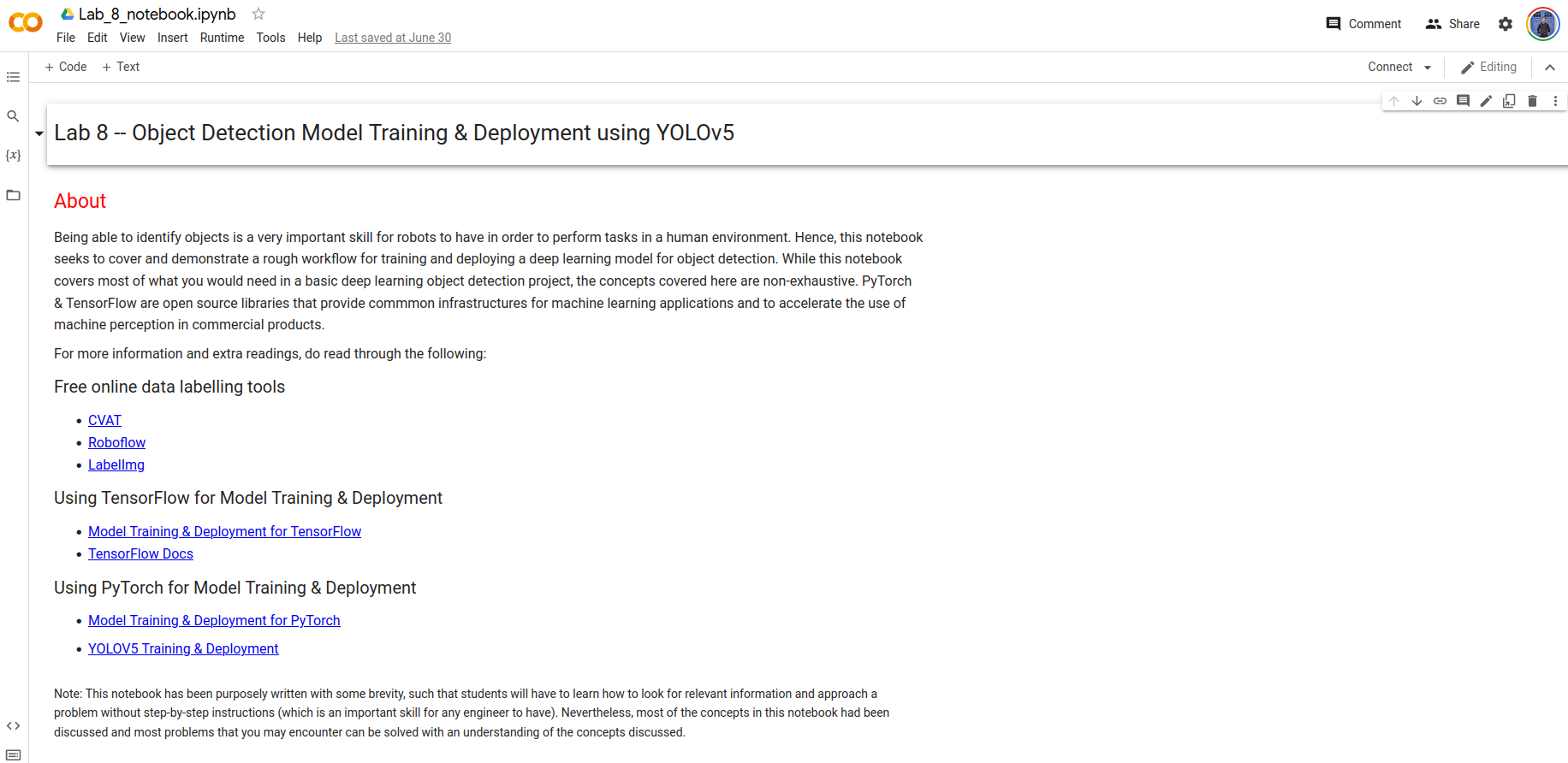Open the variables inspector panel
This screenshot has width=1568, height=763.
(13, 156)
